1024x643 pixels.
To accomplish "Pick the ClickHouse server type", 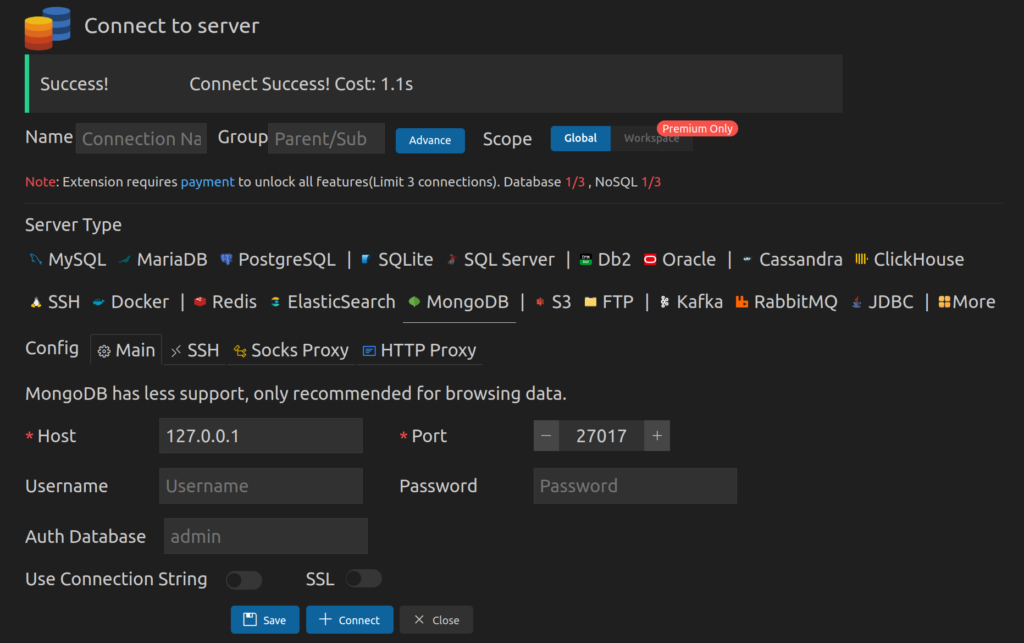I will click(917, 259).
